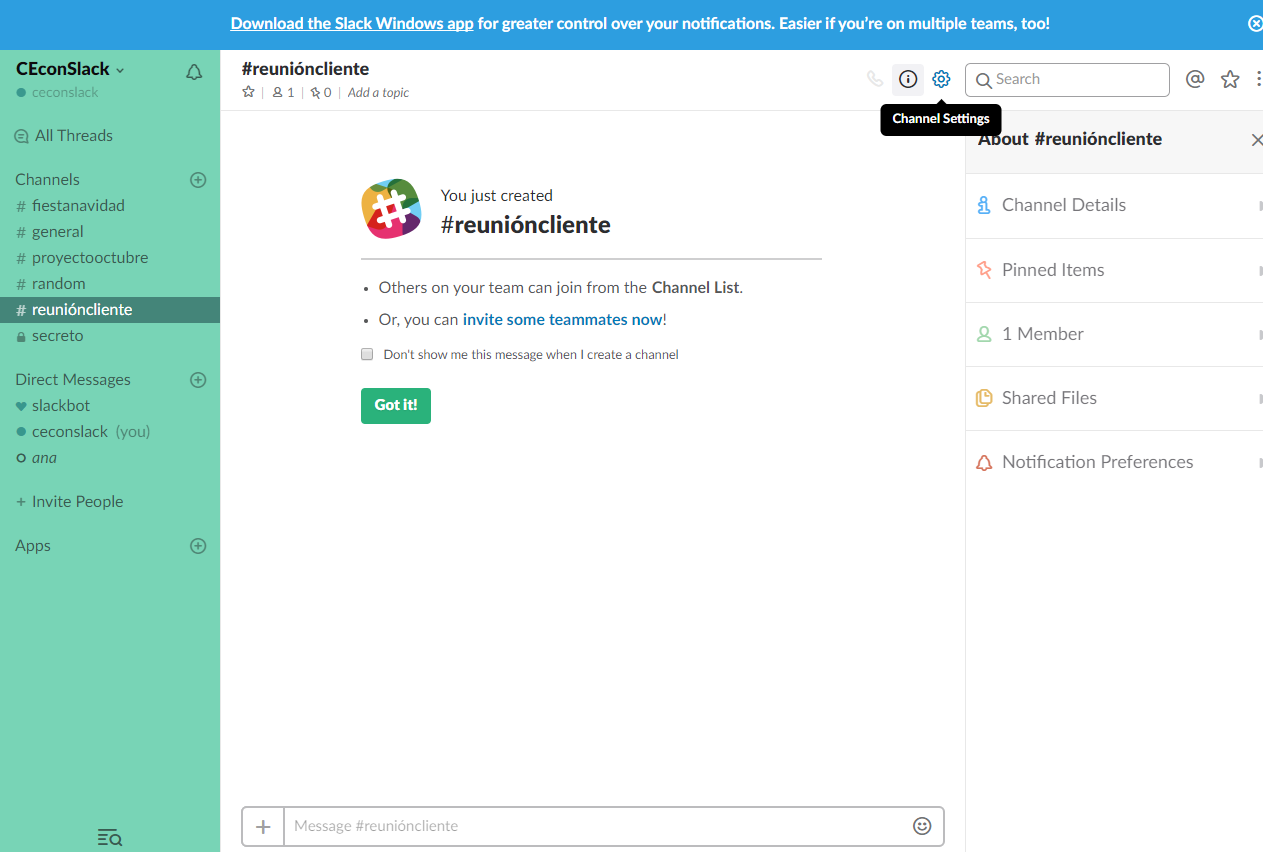Expand the Notification Preferences section
Viewport: 1263px width, 852px height.
[1114, 462]
